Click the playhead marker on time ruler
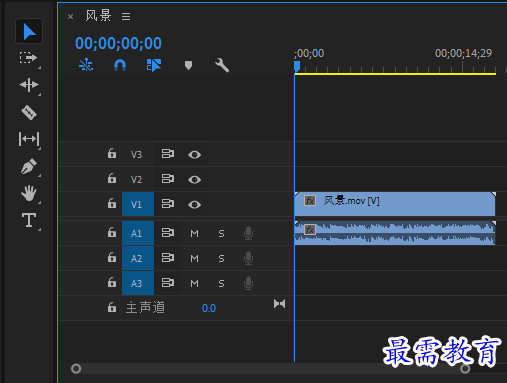The height and width of the screenshot is (383, 507). (297, 67)
